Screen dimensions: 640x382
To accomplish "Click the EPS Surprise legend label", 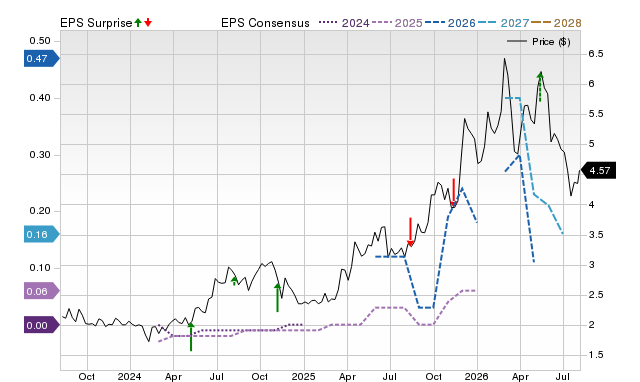I will pyautogui.click(x=96, y=23).
